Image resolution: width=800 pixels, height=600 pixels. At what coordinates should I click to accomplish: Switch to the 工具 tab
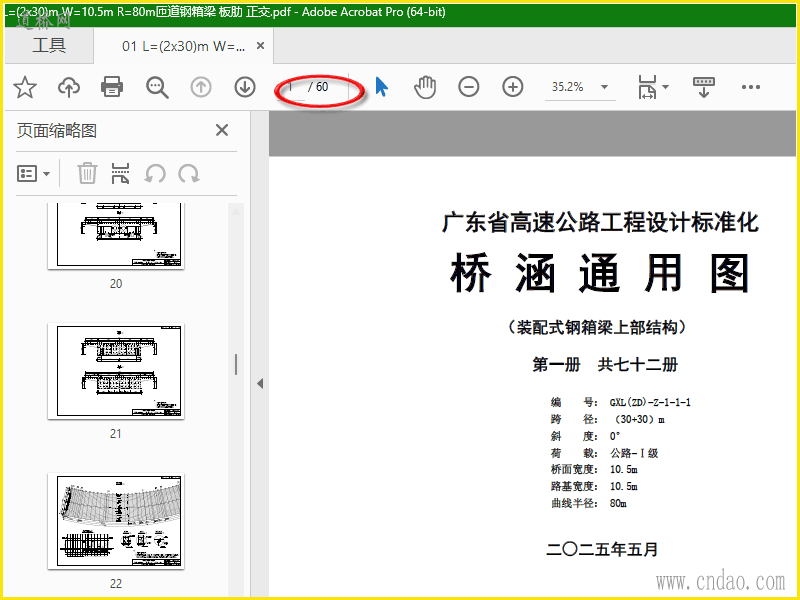click(x=49, y=45)
